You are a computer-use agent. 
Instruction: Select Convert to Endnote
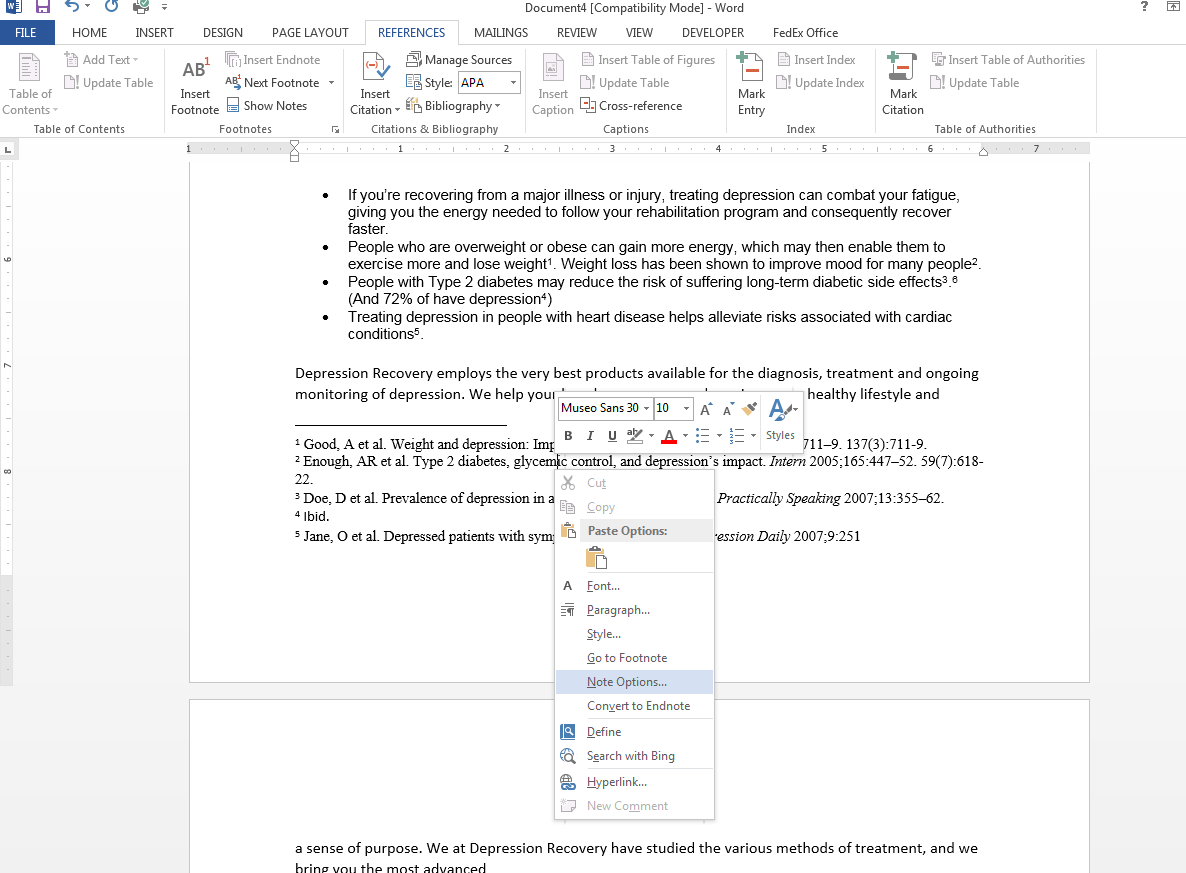tap(638, 706)
